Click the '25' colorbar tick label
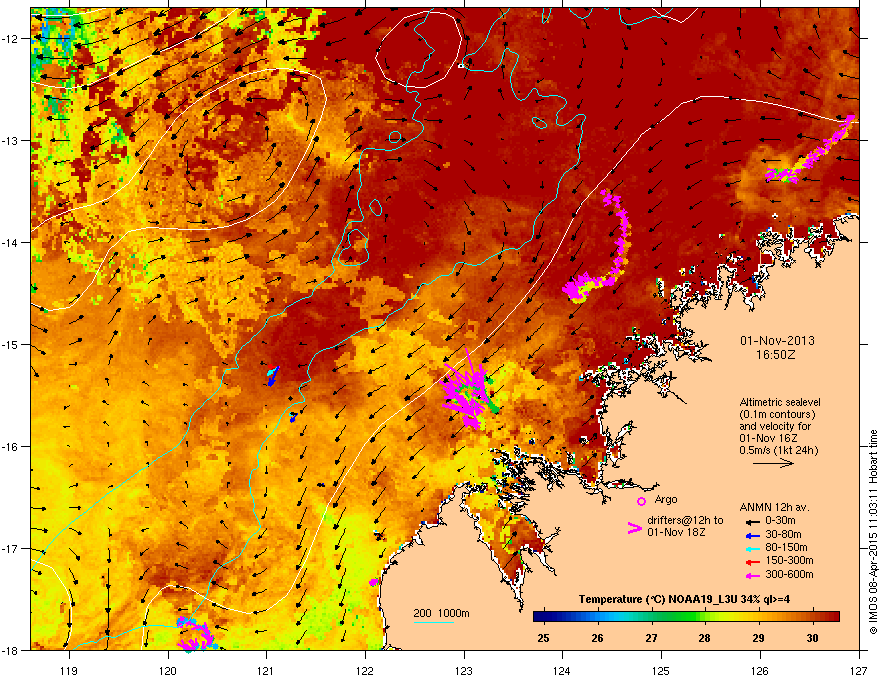Viewport: 880px width, 680px height. point(543,638)
